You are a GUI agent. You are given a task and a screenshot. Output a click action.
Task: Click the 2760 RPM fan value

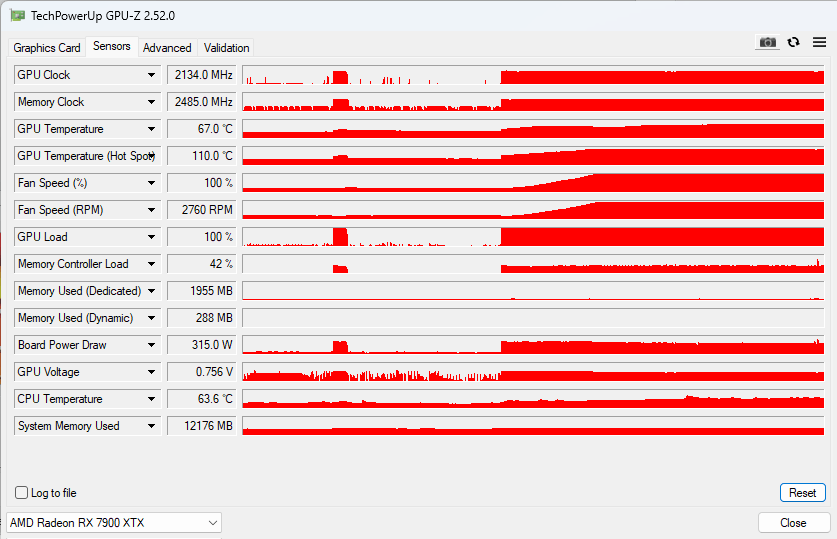[202, 210]
